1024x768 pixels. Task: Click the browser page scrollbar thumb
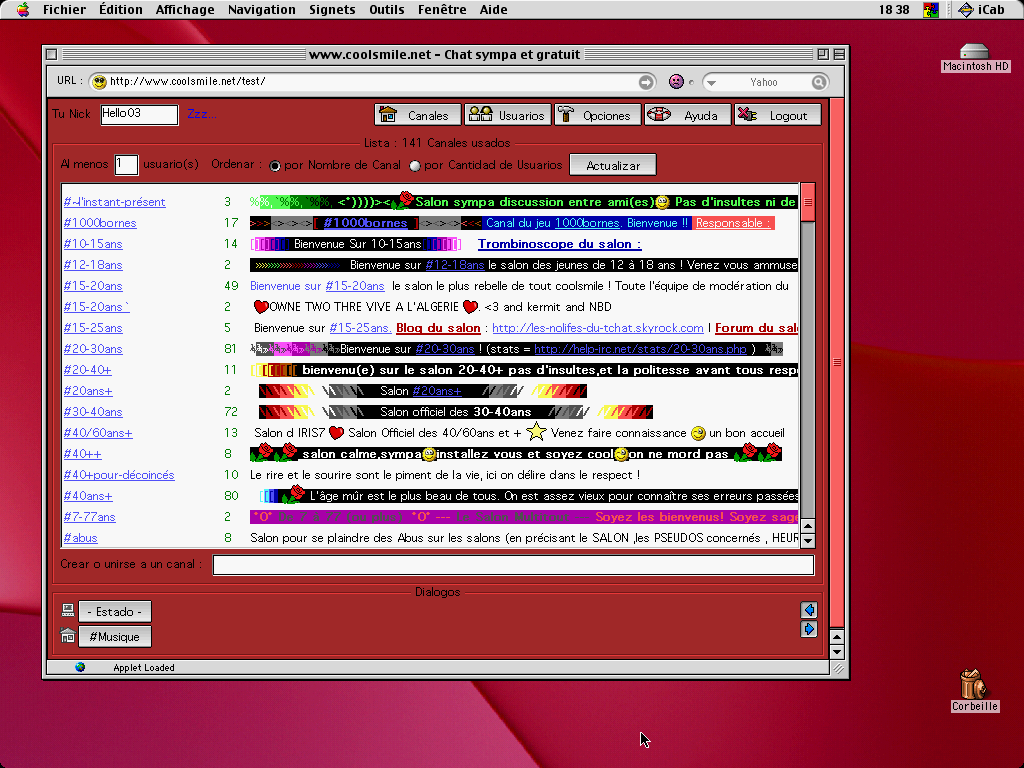(x=837, y=362)
